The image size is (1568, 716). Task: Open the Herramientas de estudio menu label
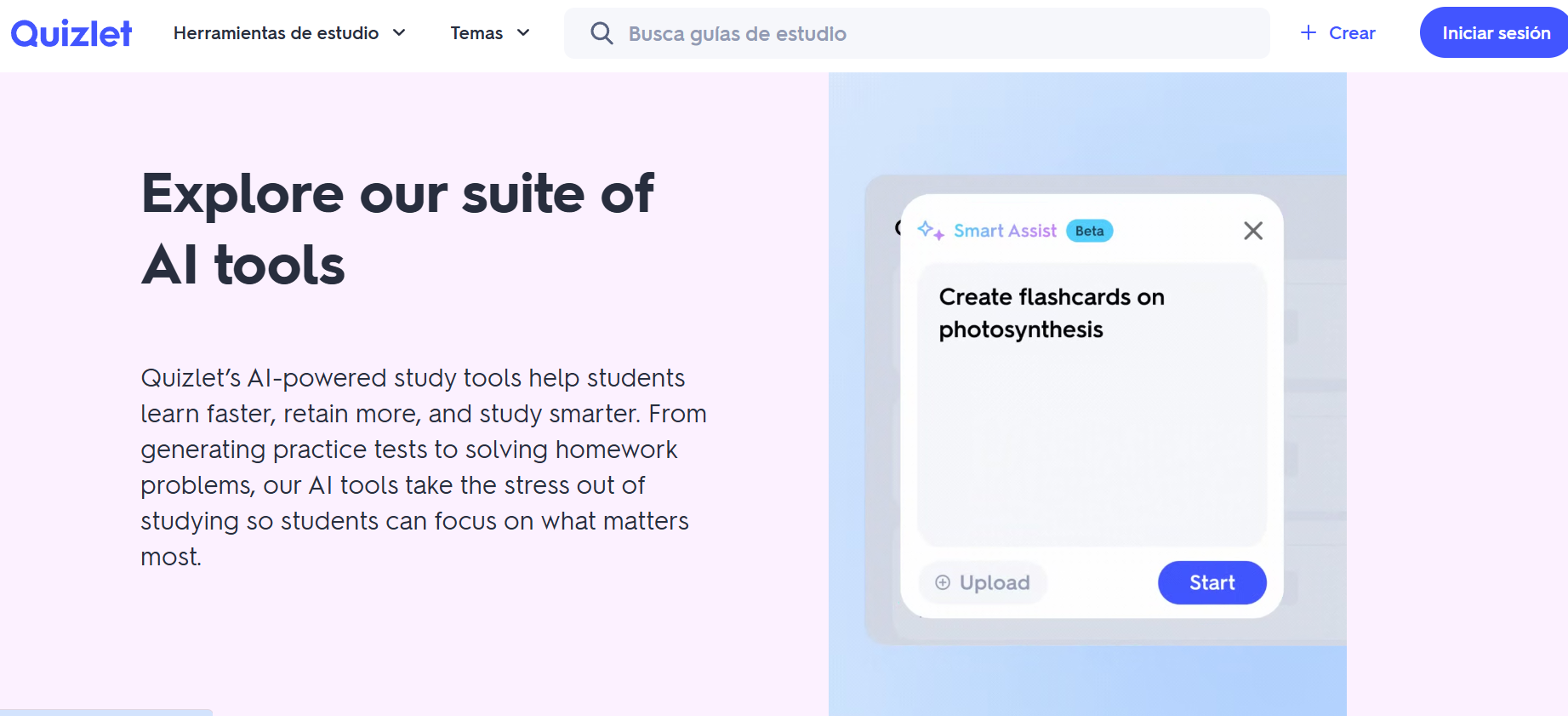click(x=276, y=33)
